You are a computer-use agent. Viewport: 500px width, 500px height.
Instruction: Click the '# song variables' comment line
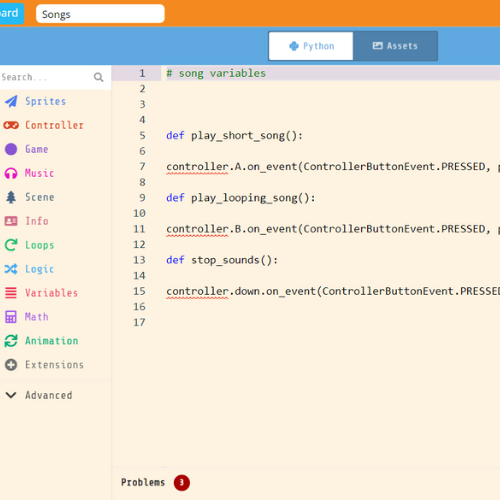click(216, 73)
